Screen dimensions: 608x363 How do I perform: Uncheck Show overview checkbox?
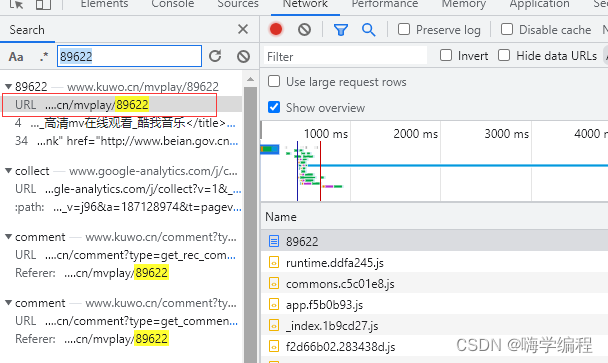(x=274, y=107)
